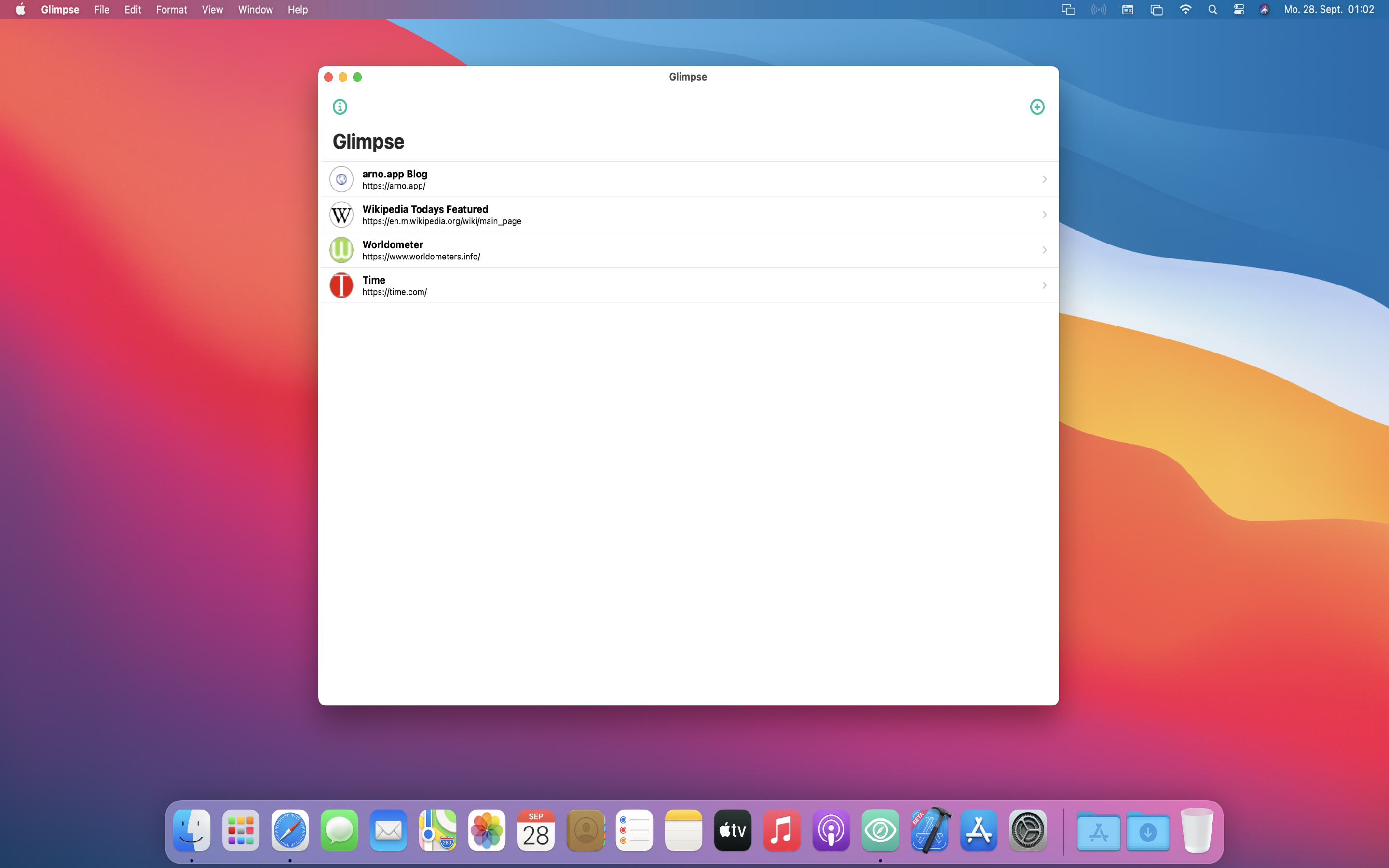This screenshot has height=868, width=1389.
Task: Click the green zoom button on Glimpse window
Action: click(x=357, y=77)
